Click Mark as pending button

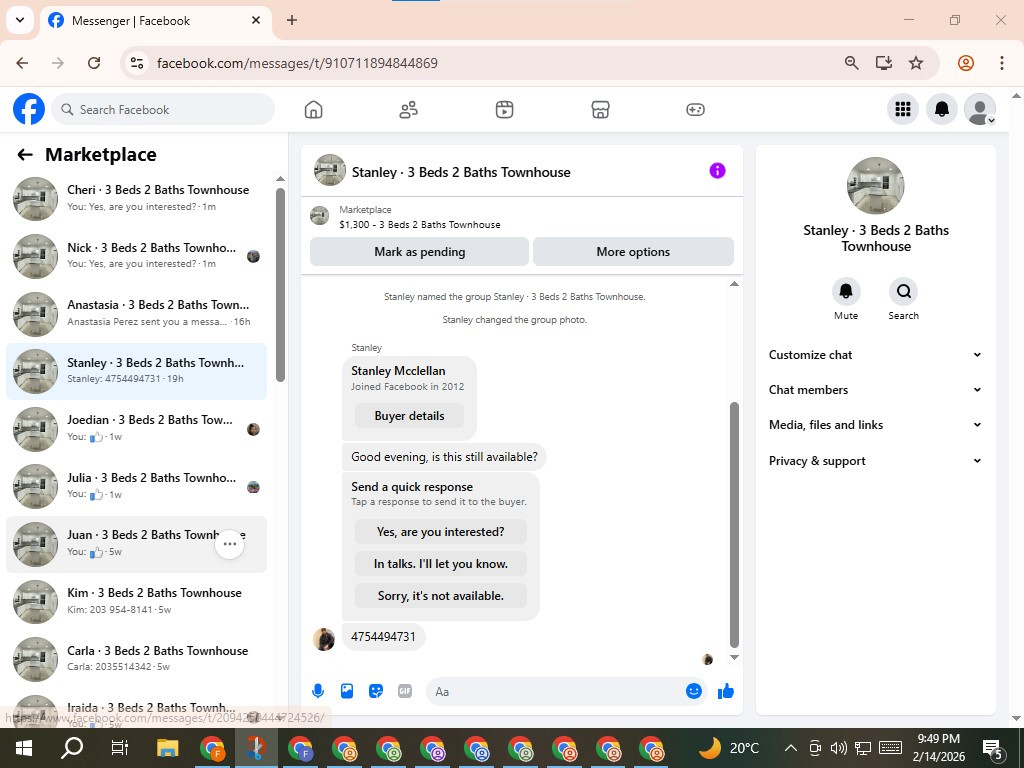pyautogui.click(x=419, y=251)
